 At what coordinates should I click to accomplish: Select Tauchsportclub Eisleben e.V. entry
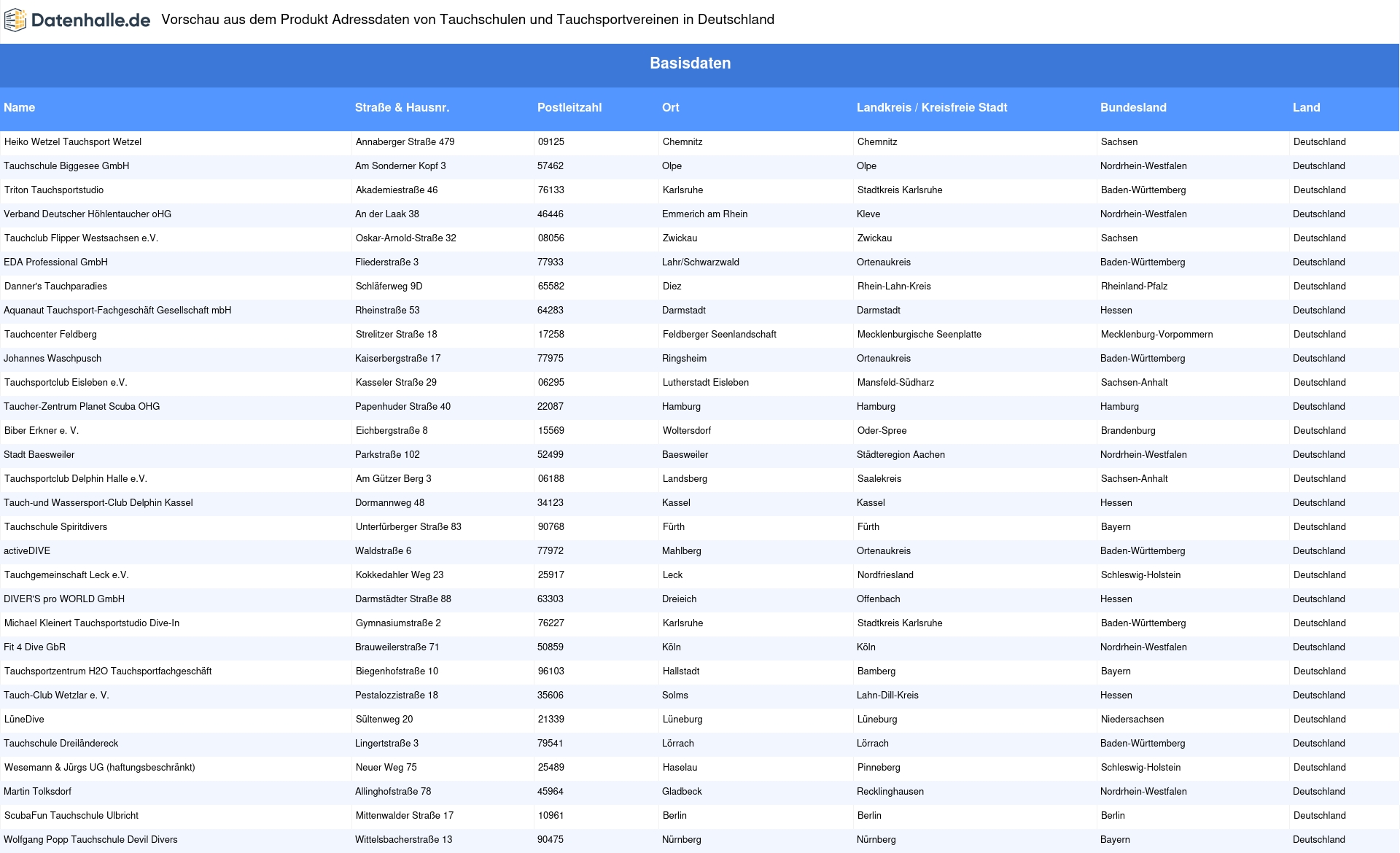click(x=66, y=383)
